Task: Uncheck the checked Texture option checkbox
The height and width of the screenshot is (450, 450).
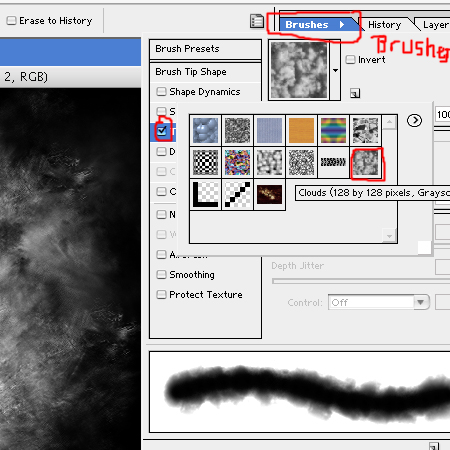Action: tap(162, 131)
